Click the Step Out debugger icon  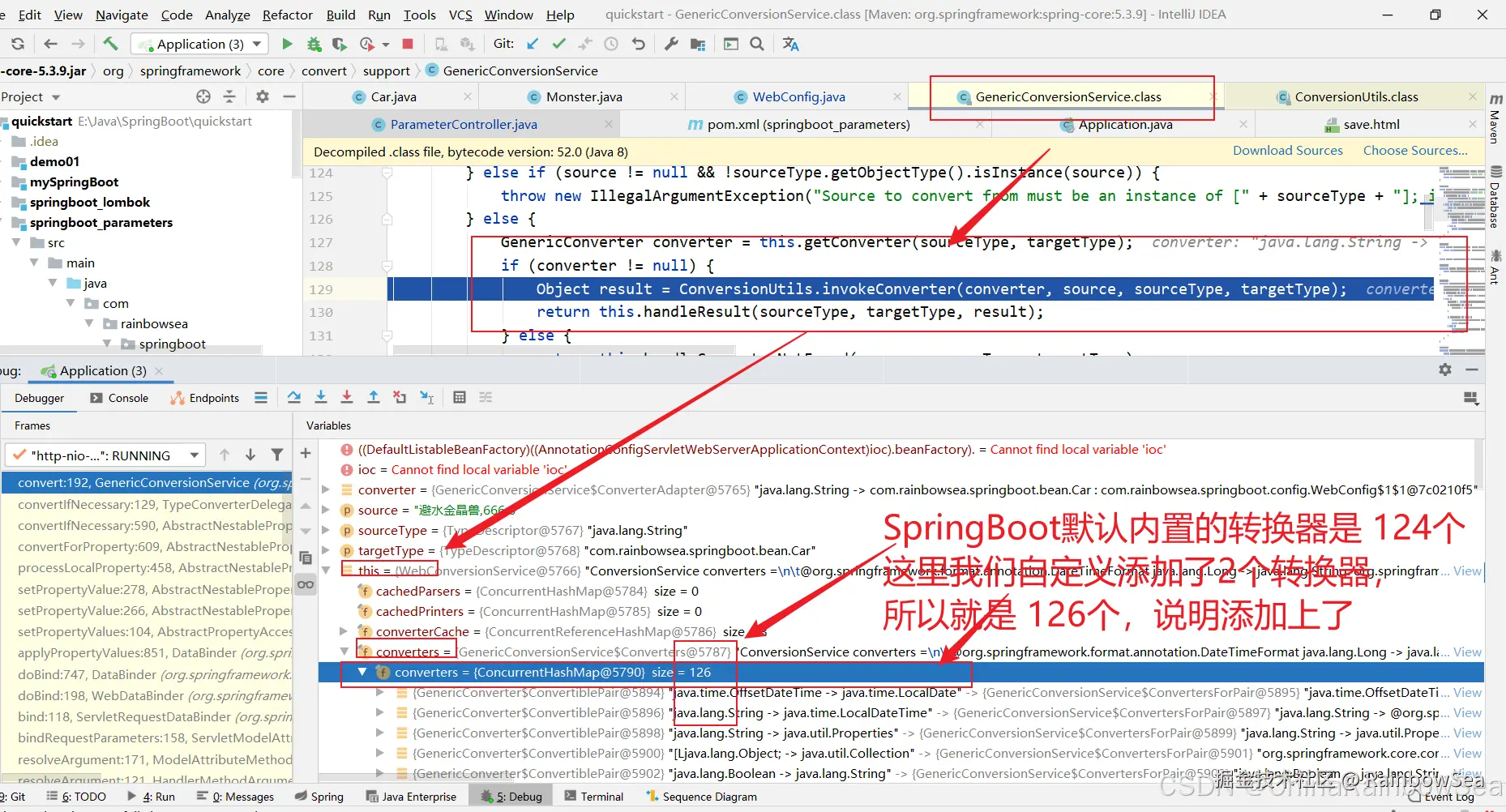(x=374, y=397)
